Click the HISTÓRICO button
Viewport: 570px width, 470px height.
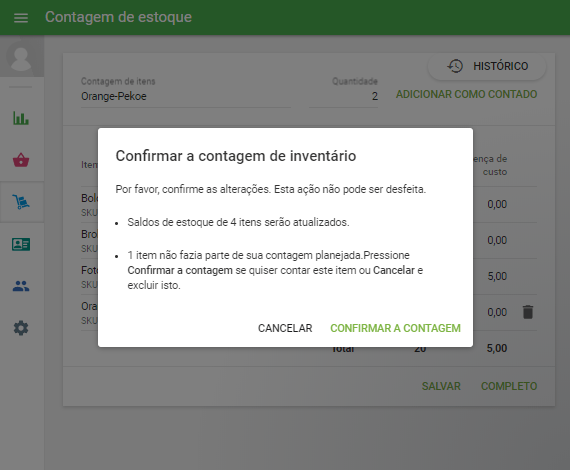(x=487, y=66)
